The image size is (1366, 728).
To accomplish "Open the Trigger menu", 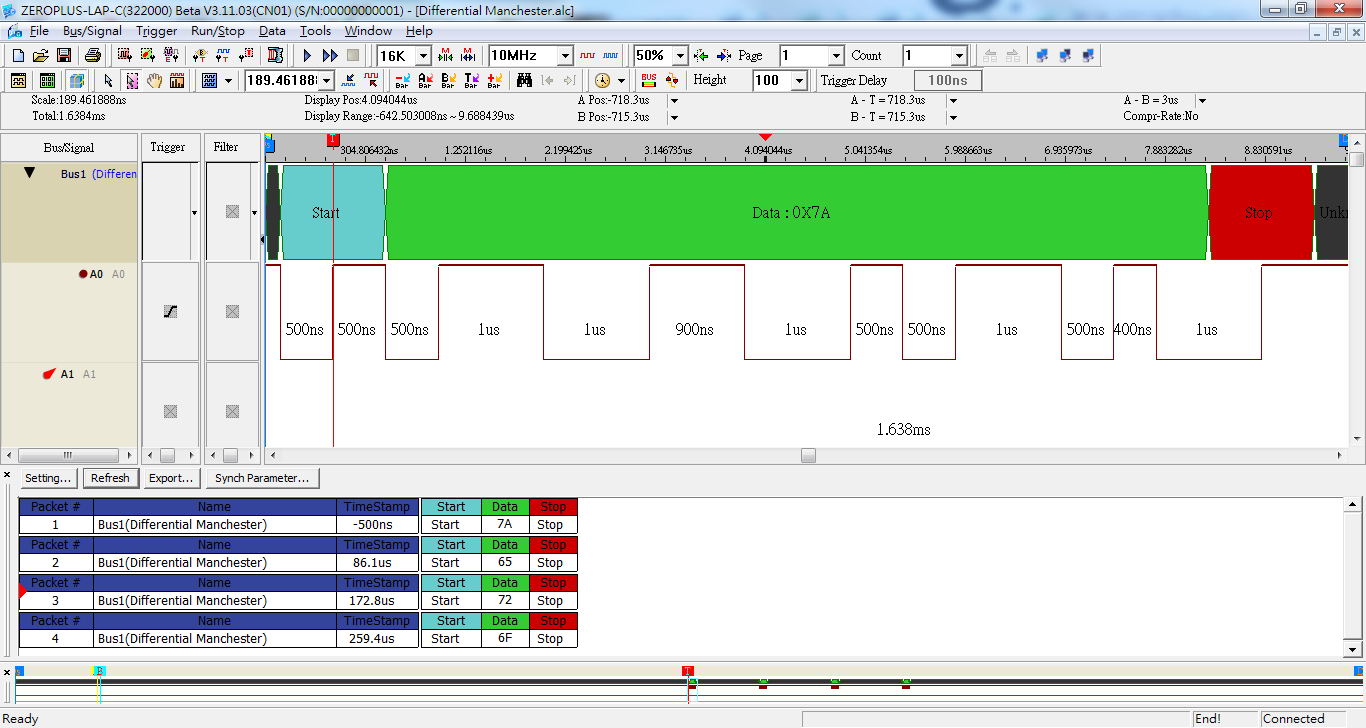I will [x=156, y=31].
